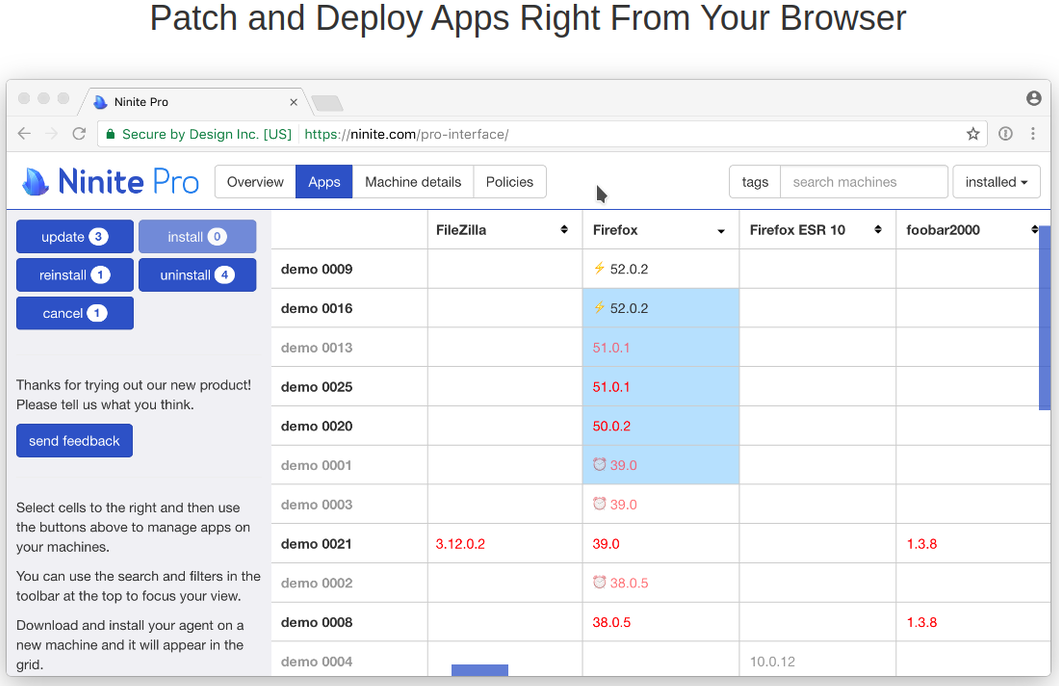Select foobar2000 1.3.8 cell for demo 0008
Viewport: 1059px width, 686px height.
point(973,622)
